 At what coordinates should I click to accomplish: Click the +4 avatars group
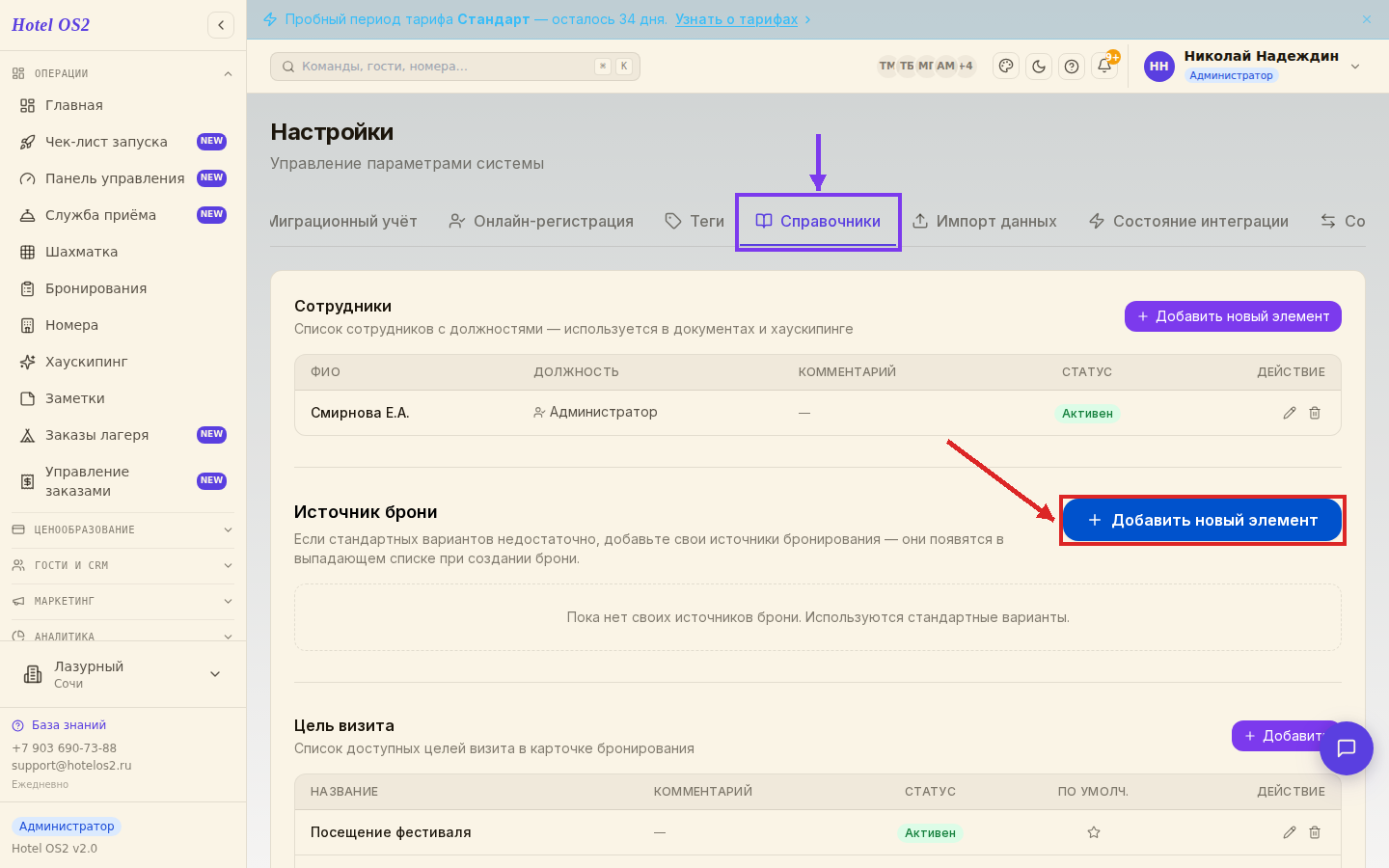point(965,67)
